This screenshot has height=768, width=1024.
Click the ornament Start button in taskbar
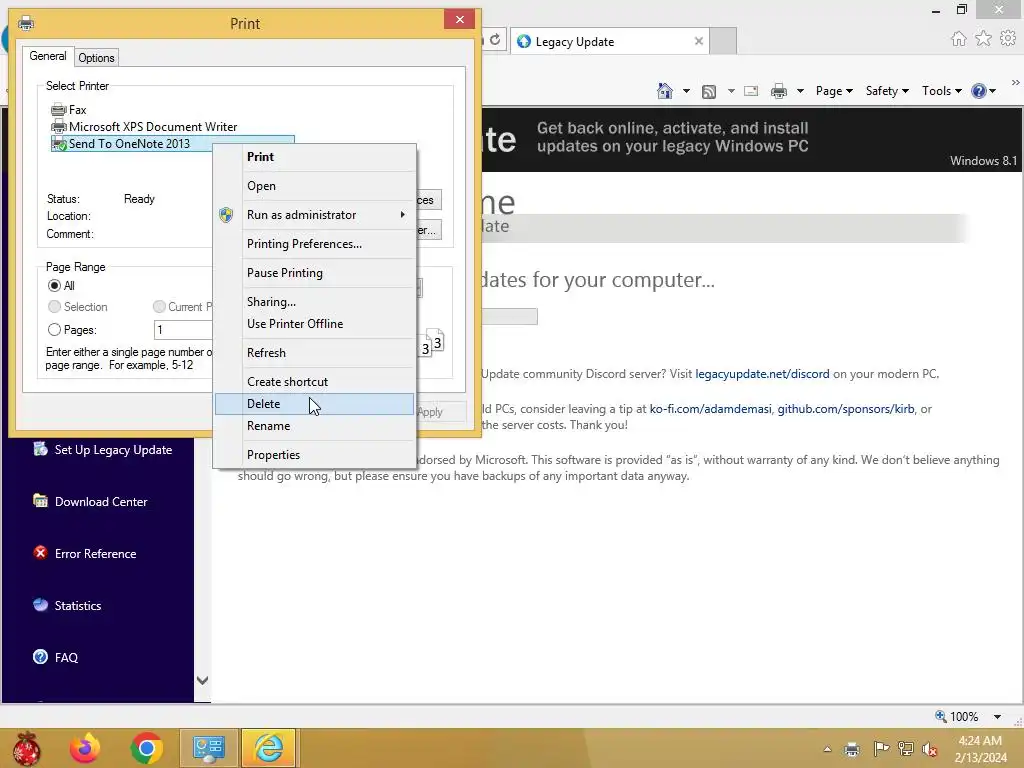(27, 748)
